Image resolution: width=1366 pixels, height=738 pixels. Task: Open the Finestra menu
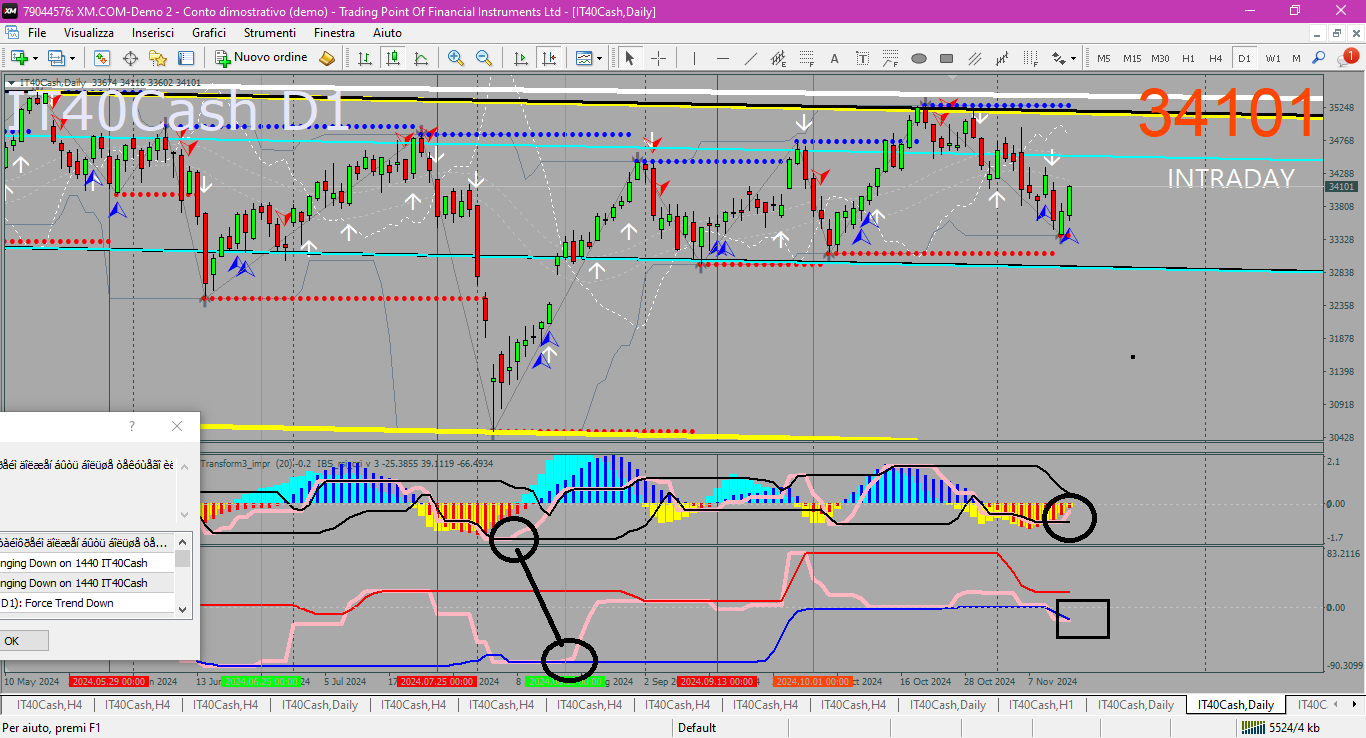pyautogui.click(x=334, y=33)
